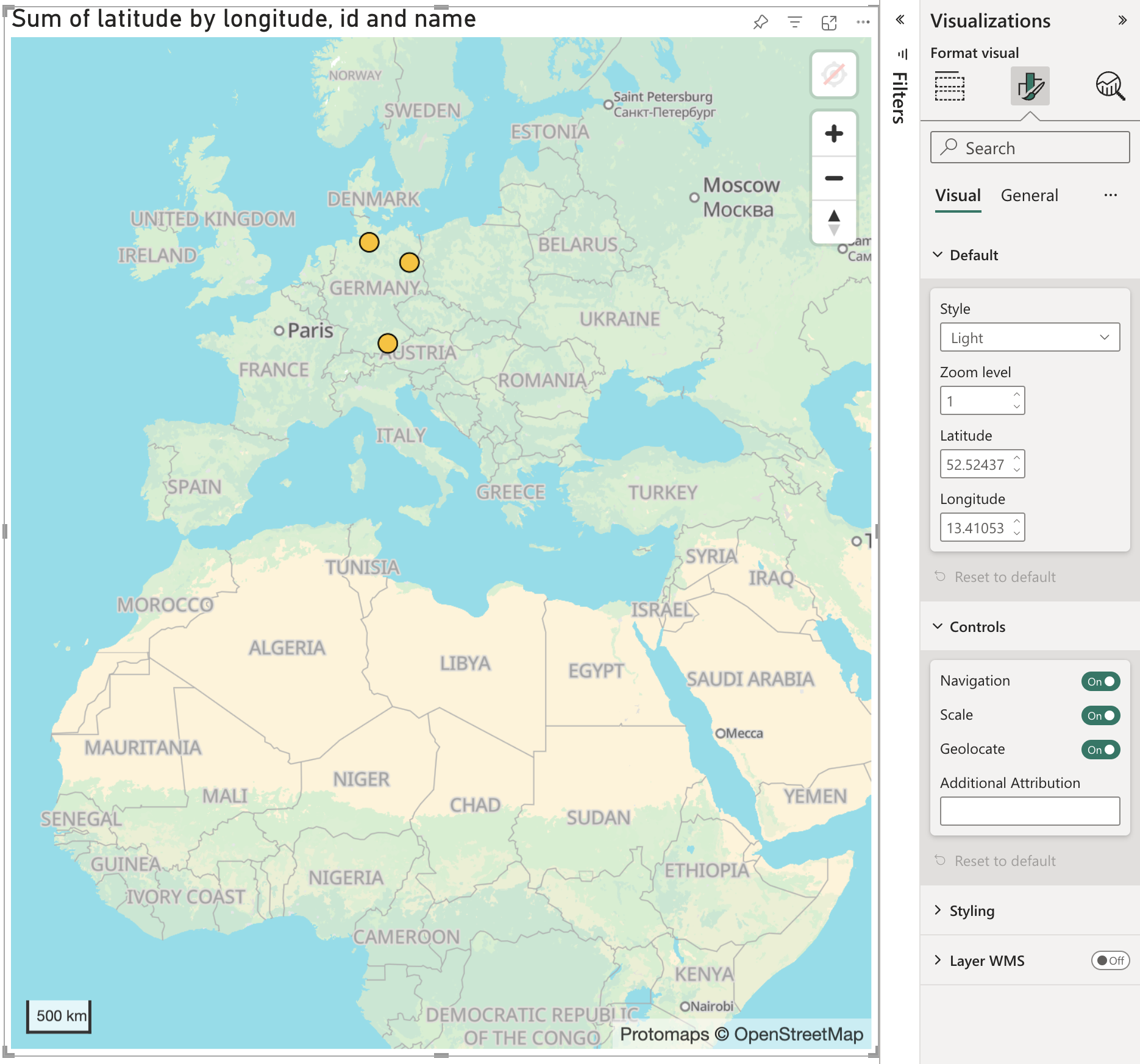This screenshot has height=1064, width=1140.
Task: Click the geolocate button on the map
Action: [x=833, y=75]
